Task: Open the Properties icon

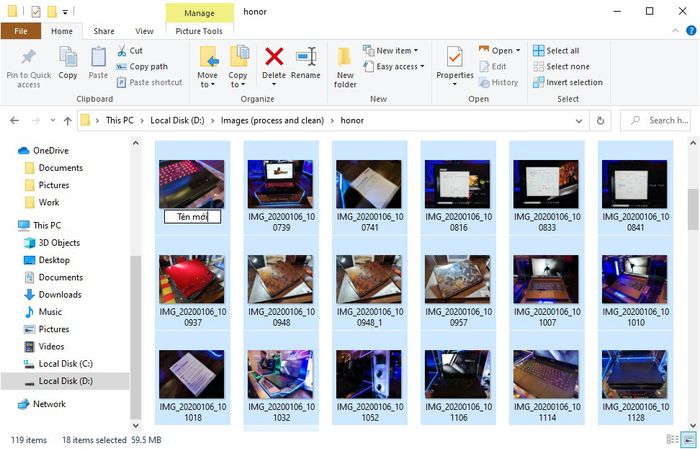Action: click(454, 58)
